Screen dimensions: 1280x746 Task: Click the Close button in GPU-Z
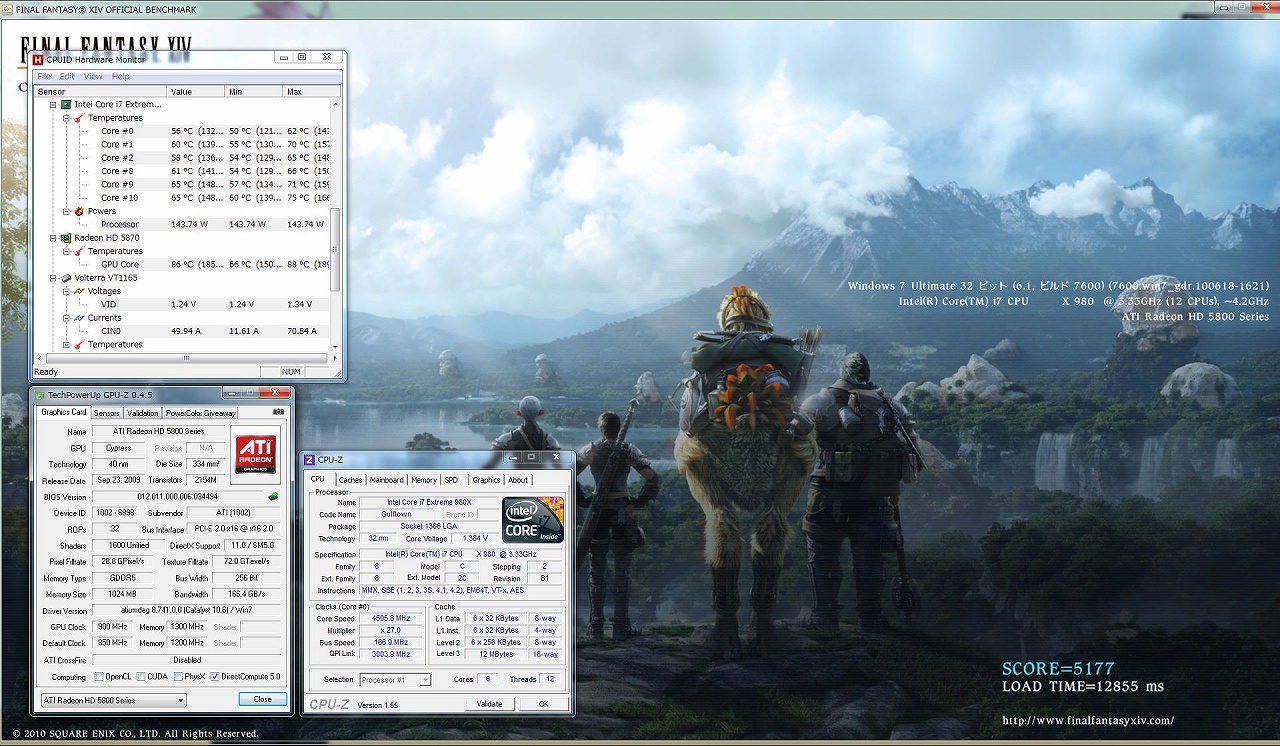(263, 700)
